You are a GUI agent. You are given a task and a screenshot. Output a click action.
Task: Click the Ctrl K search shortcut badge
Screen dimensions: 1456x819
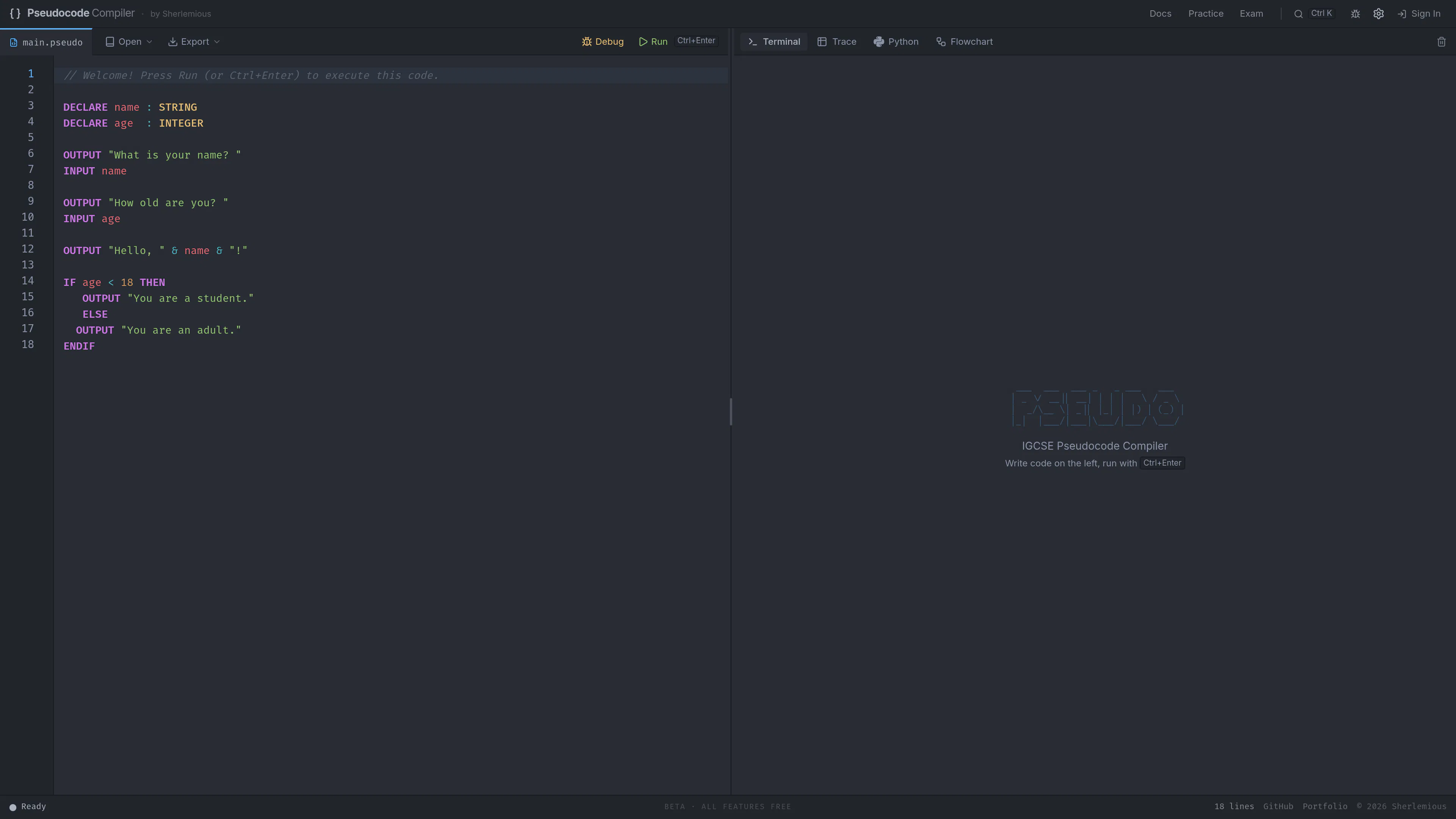click(x=1321, y=13)
